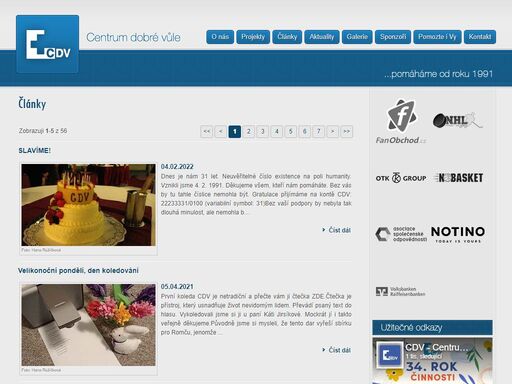Click the NoBasket sponsor logo

point(458,178)
